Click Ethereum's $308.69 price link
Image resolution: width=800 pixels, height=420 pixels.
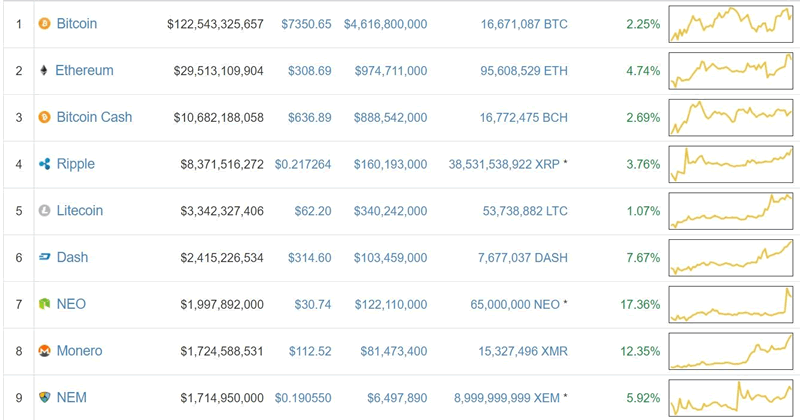coord(307,70)
